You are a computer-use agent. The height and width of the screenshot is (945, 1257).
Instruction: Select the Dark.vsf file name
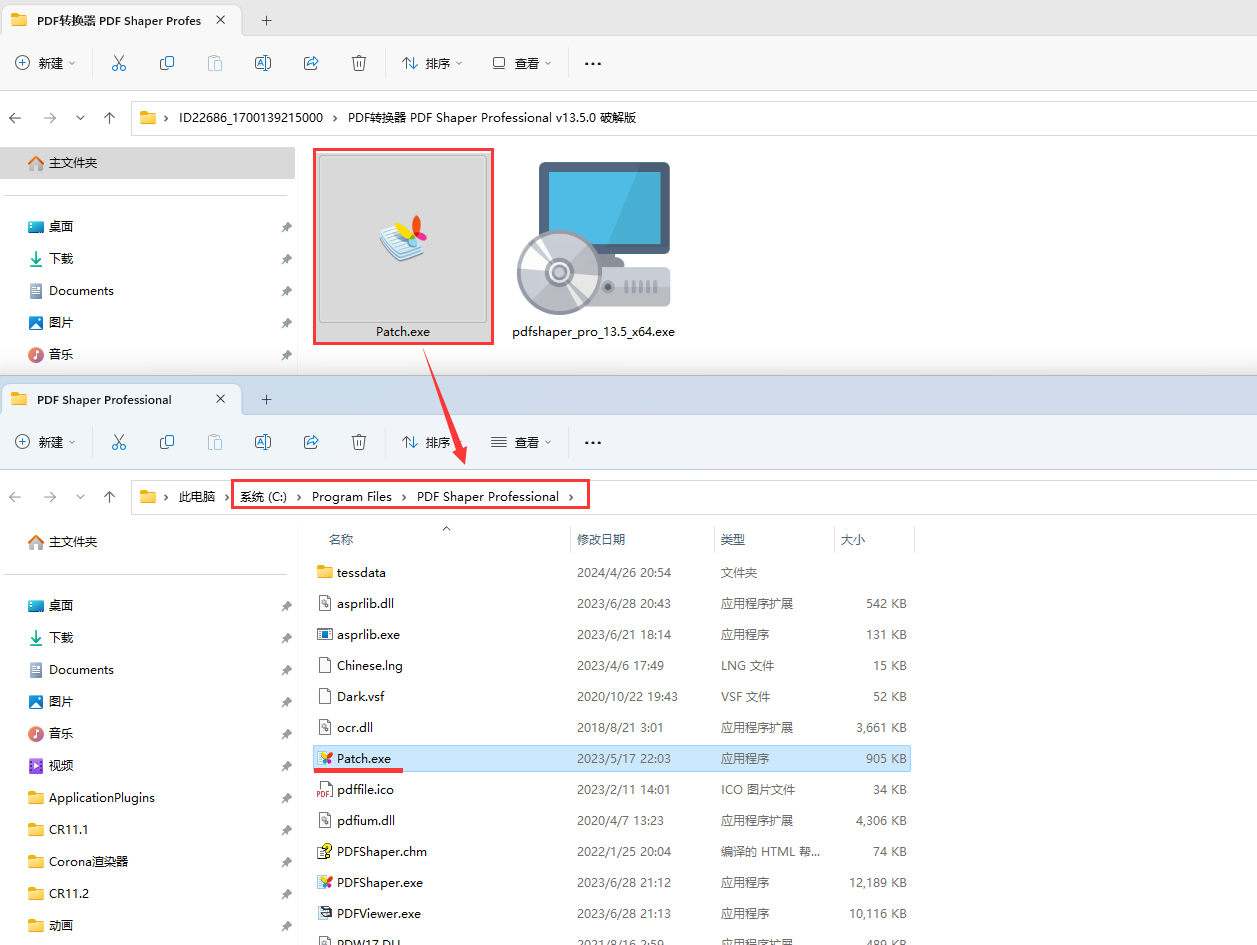pos(360,697)
